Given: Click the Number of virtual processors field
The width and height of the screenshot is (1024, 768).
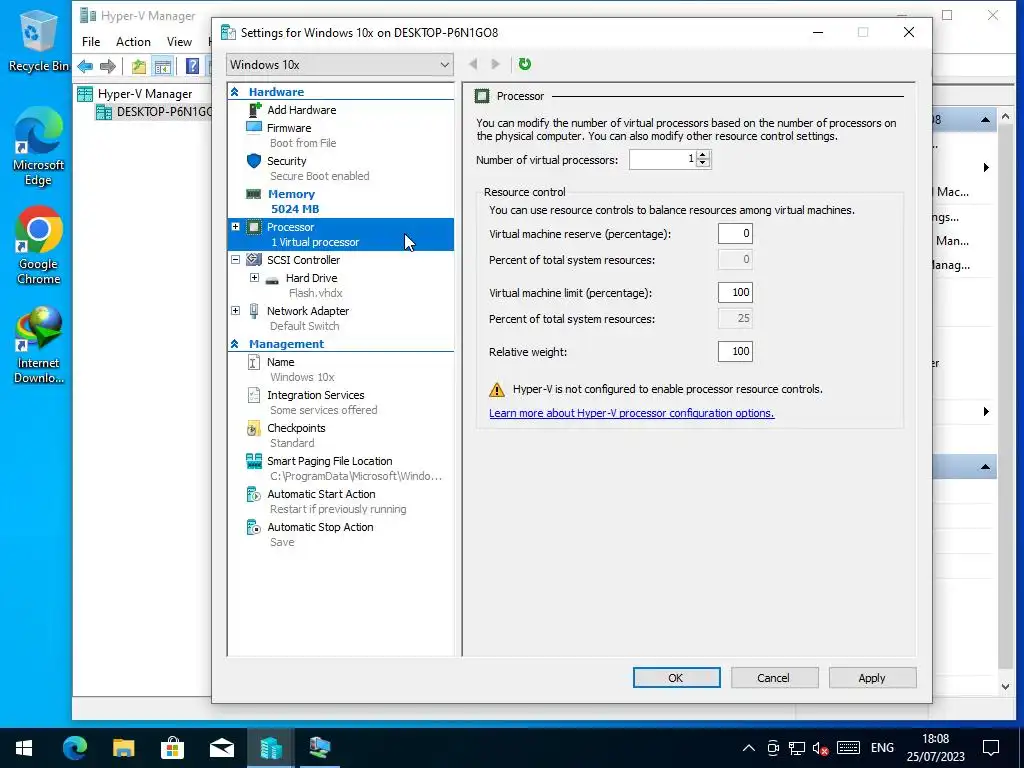Looking at the screenshot, I should (662, 159).
